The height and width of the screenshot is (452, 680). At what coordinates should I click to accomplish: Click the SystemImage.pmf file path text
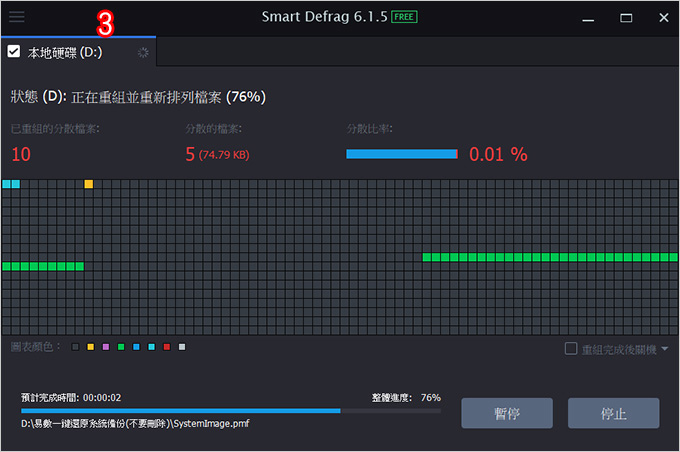pos(135,423)
